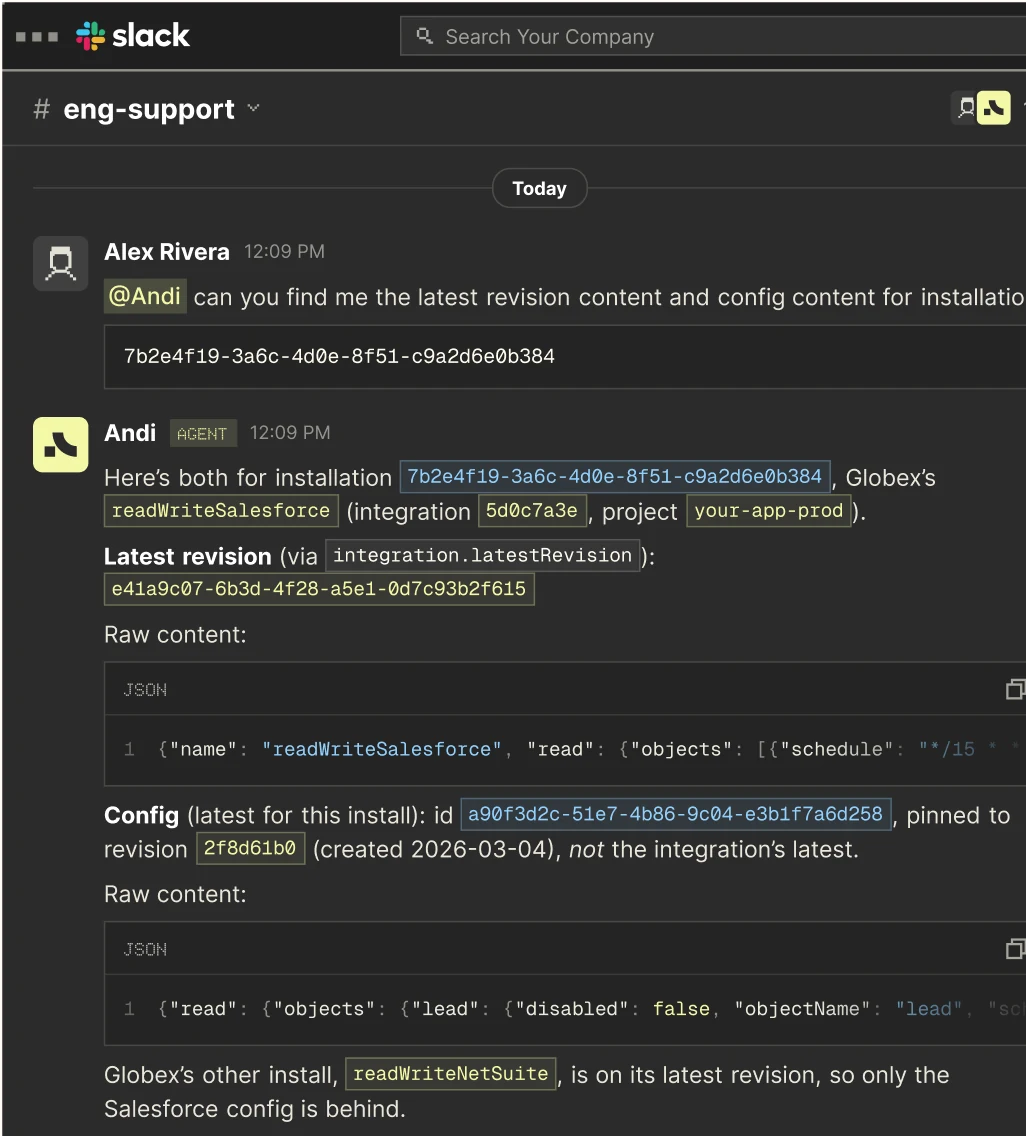The height and width of the screenshot is (1136, 1026).
Task: Click the first JSON block's readWriteSalesforce line
Action: point(565,750)
